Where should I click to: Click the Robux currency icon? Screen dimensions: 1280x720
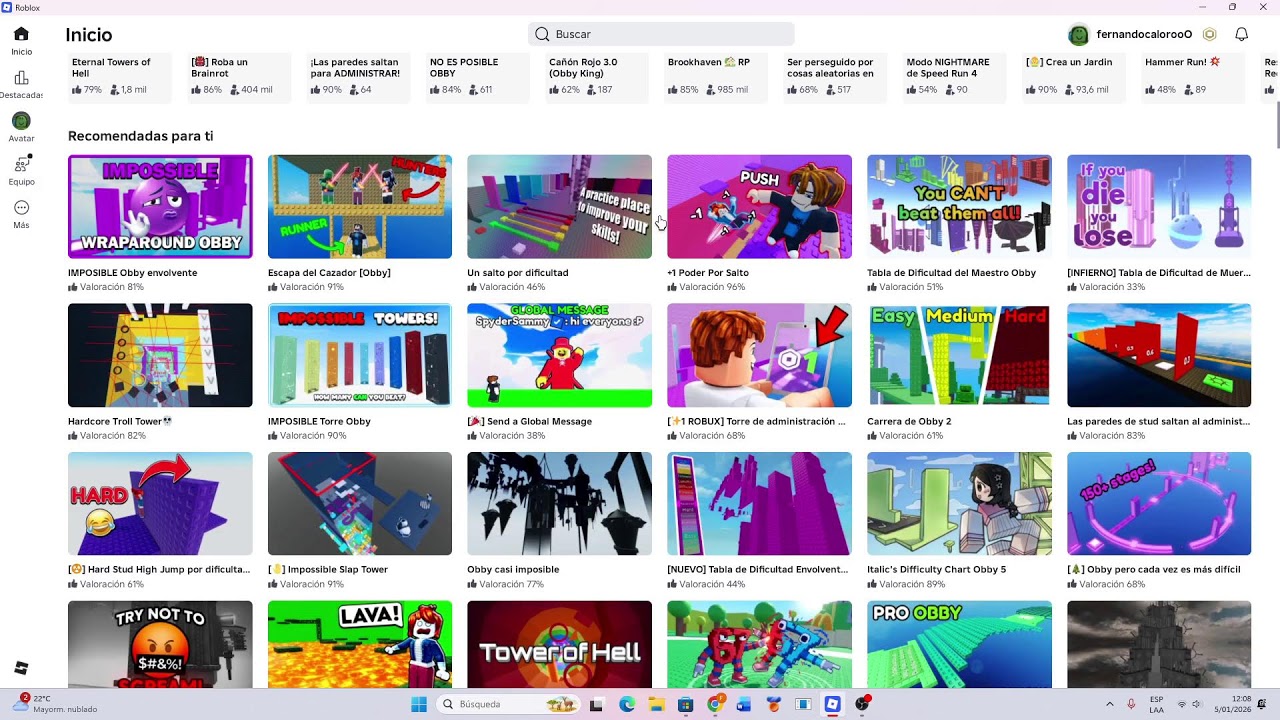pos(1210,34)
